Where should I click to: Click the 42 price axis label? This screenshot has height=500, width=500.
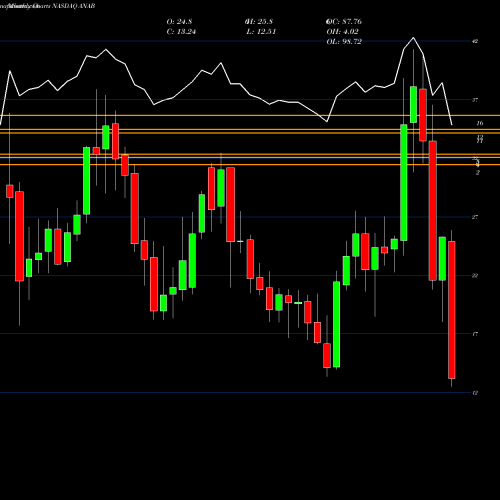pyautogui.click(x=475, y=41)
